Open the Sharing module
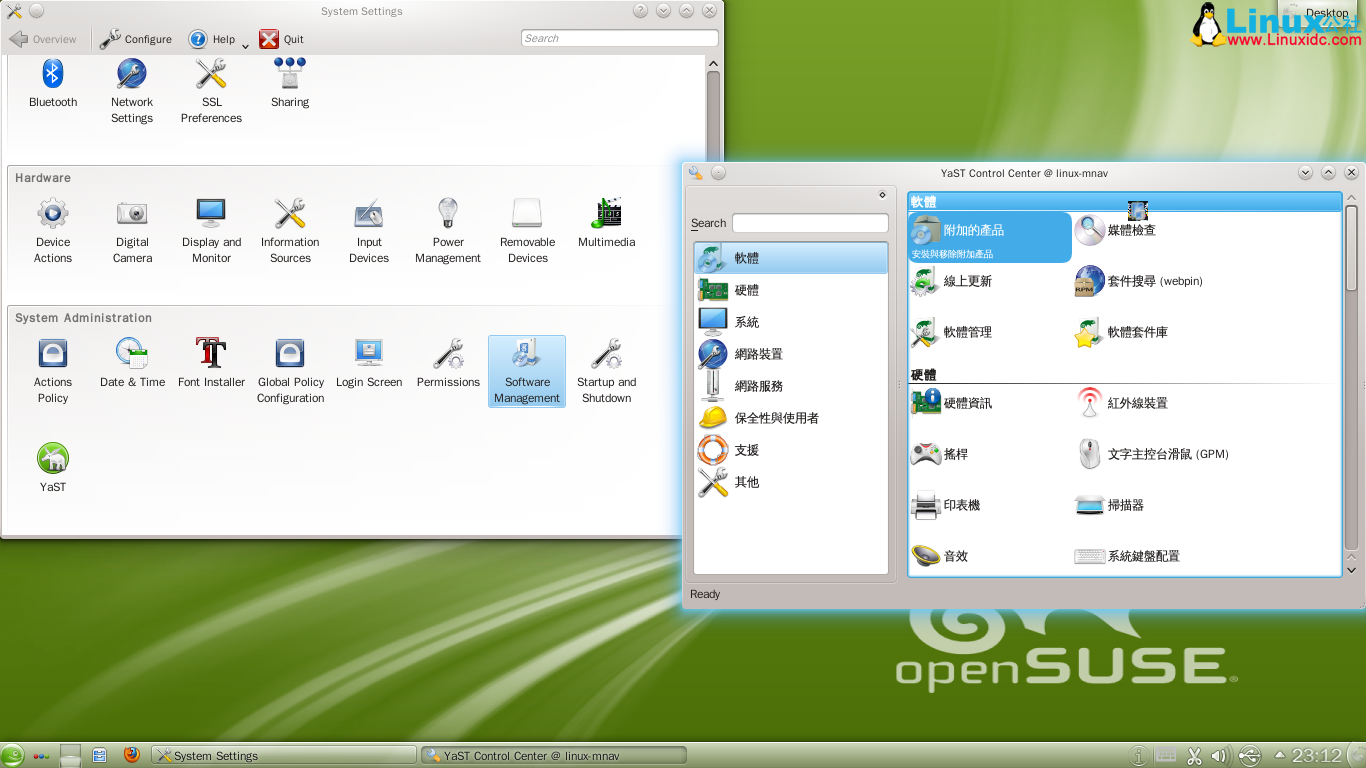1366x768 pixels. point(290,84)
